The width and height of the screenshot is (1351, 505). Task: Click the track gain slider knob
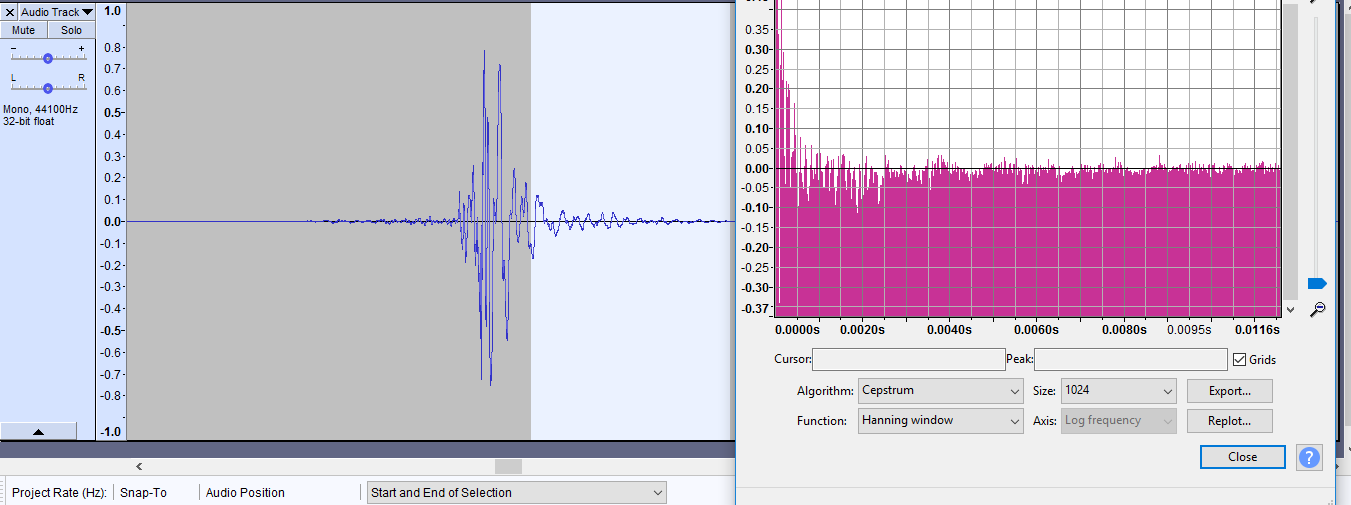pyautogui.click(x=47, y=58)
